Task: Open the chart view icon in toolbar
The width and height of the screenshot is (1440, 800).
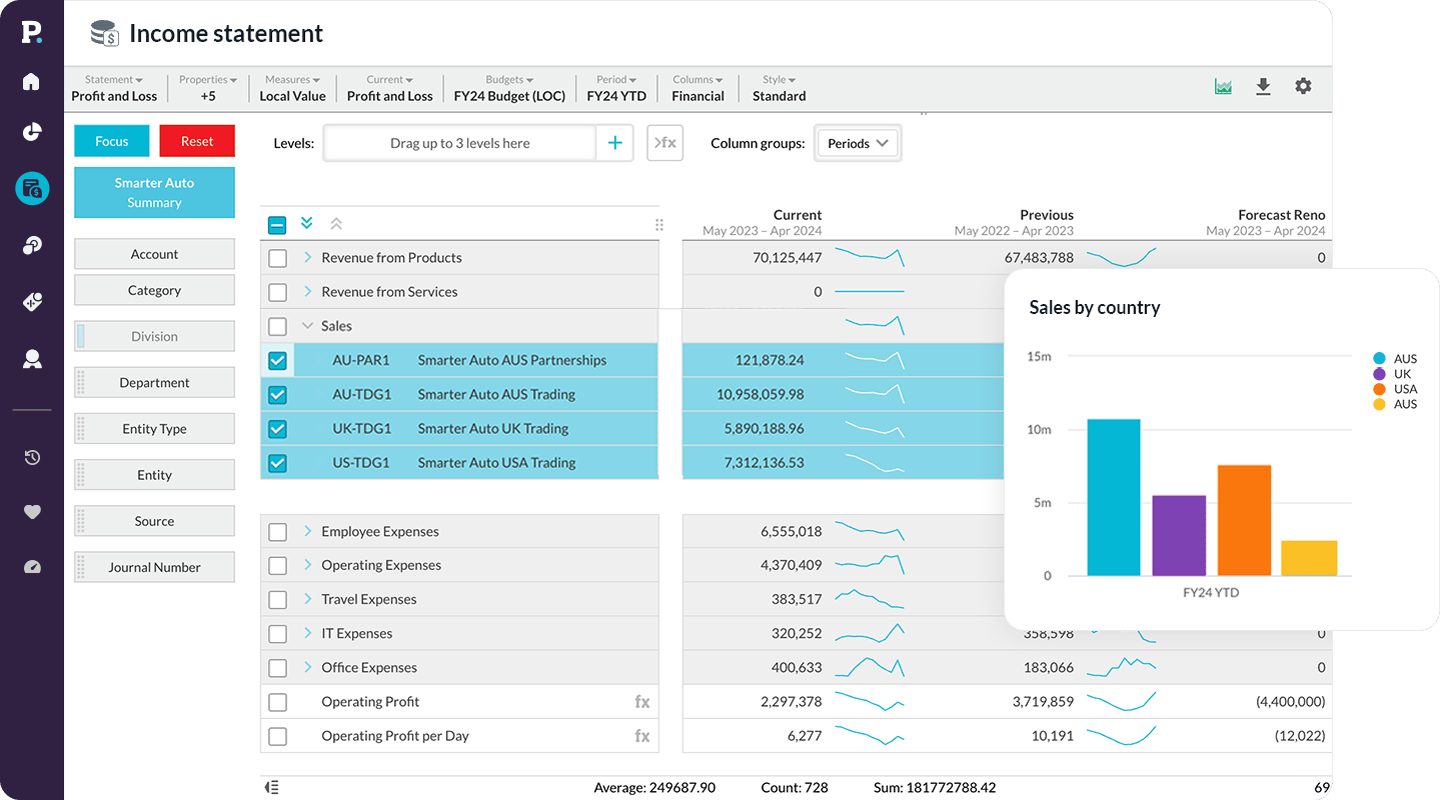Action: [1223, 87]
